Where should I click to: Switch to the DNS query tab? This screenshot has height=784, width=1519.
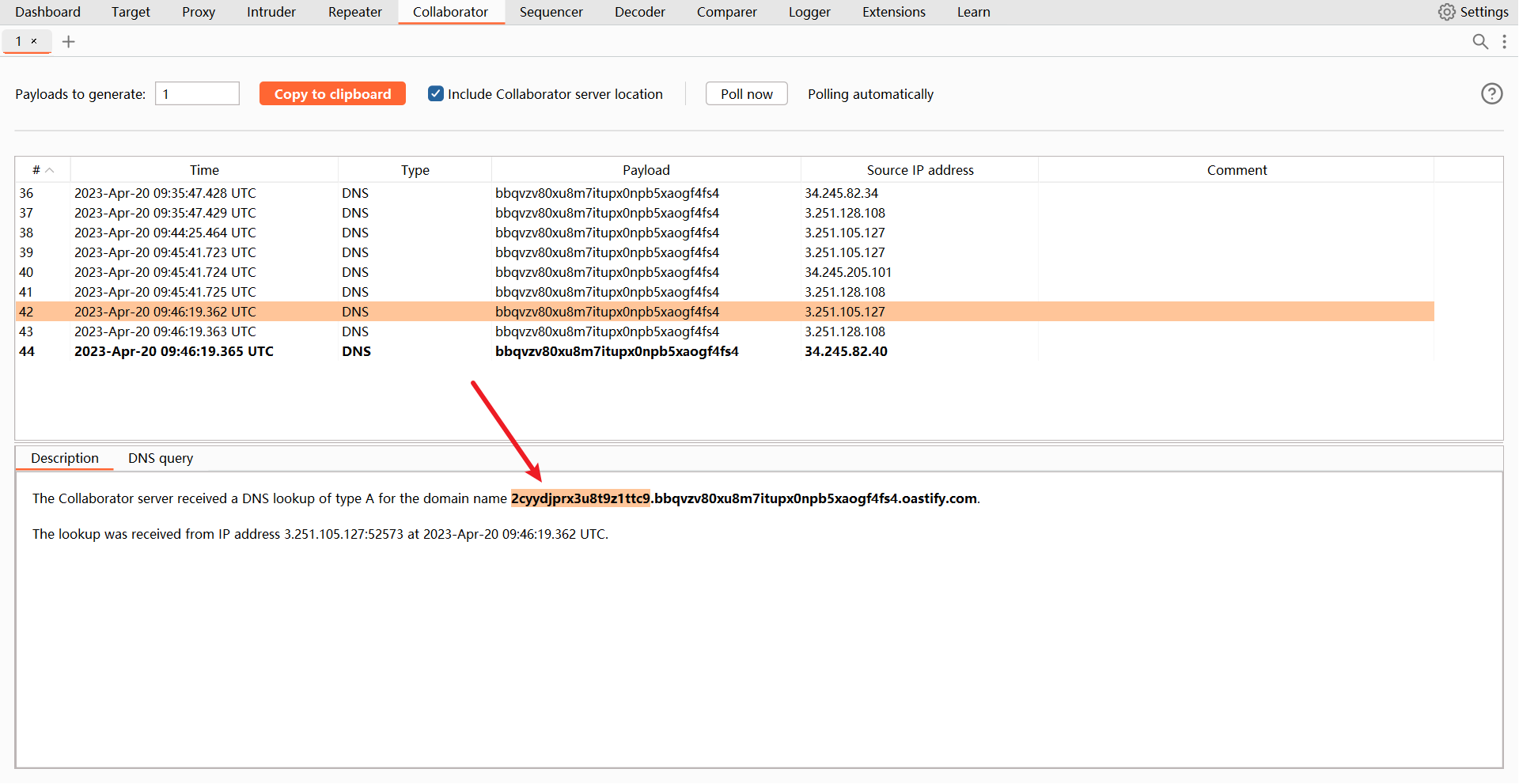point(161,458)
